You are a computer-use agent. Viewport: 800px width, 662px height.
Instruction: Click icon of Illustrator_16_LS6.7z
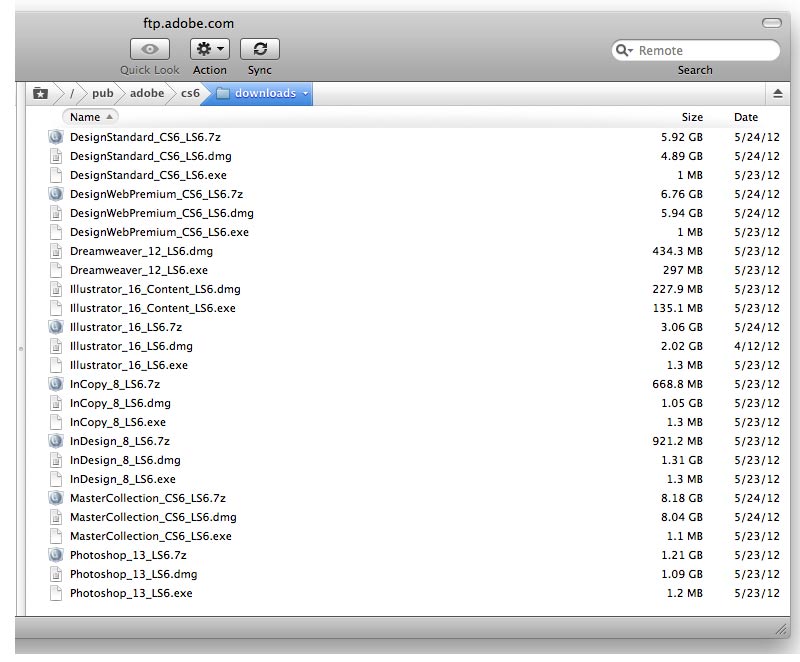pos(56,327)
